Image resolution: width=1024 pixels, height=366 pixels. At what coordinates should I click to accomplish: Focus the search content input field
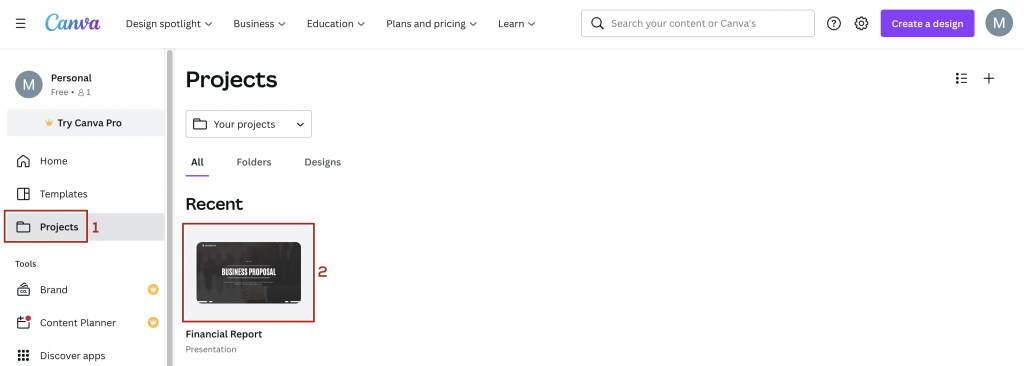pos(698,23)
